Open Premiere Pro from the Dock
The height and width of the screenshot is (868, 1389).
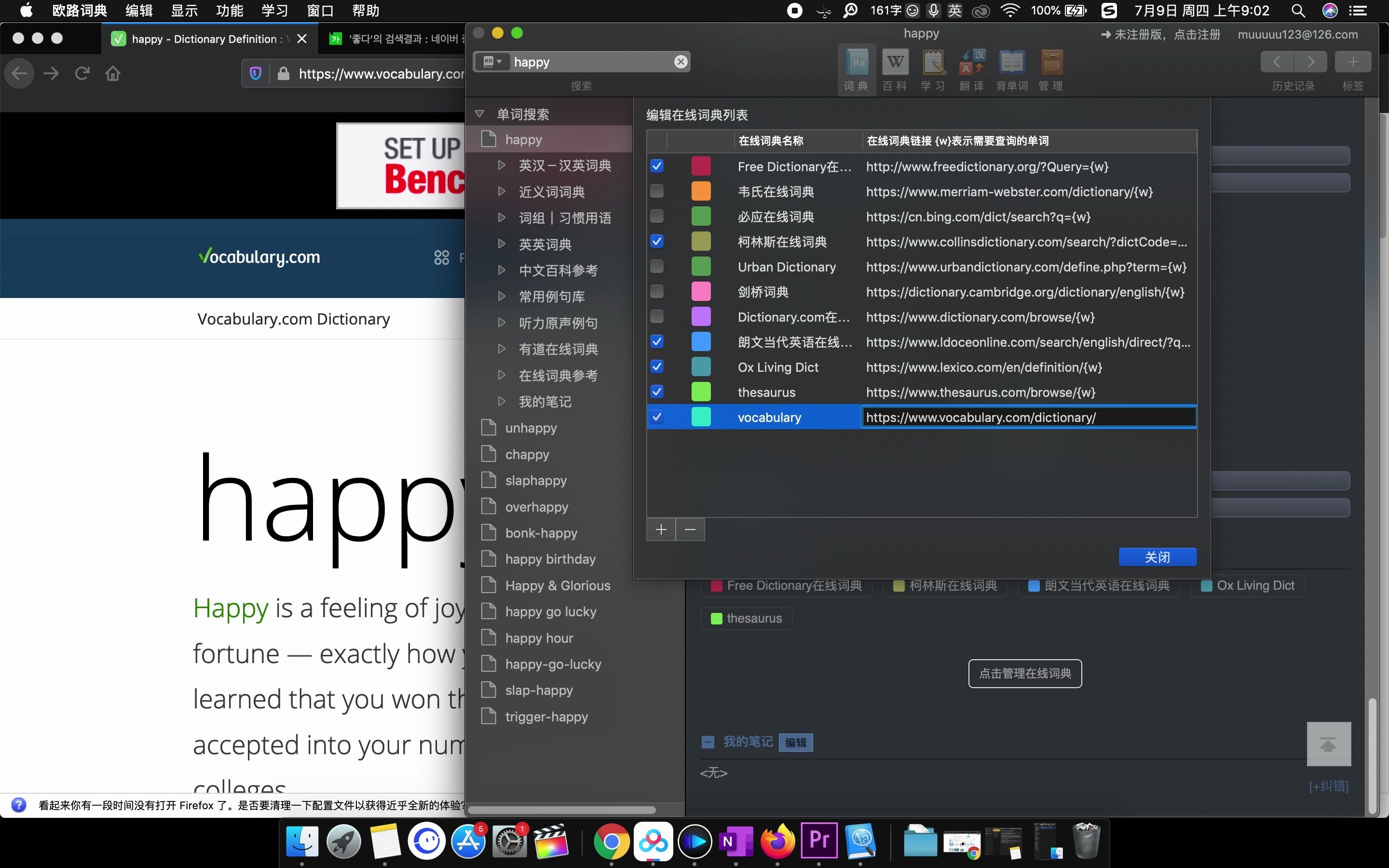[x=819, y=841]
